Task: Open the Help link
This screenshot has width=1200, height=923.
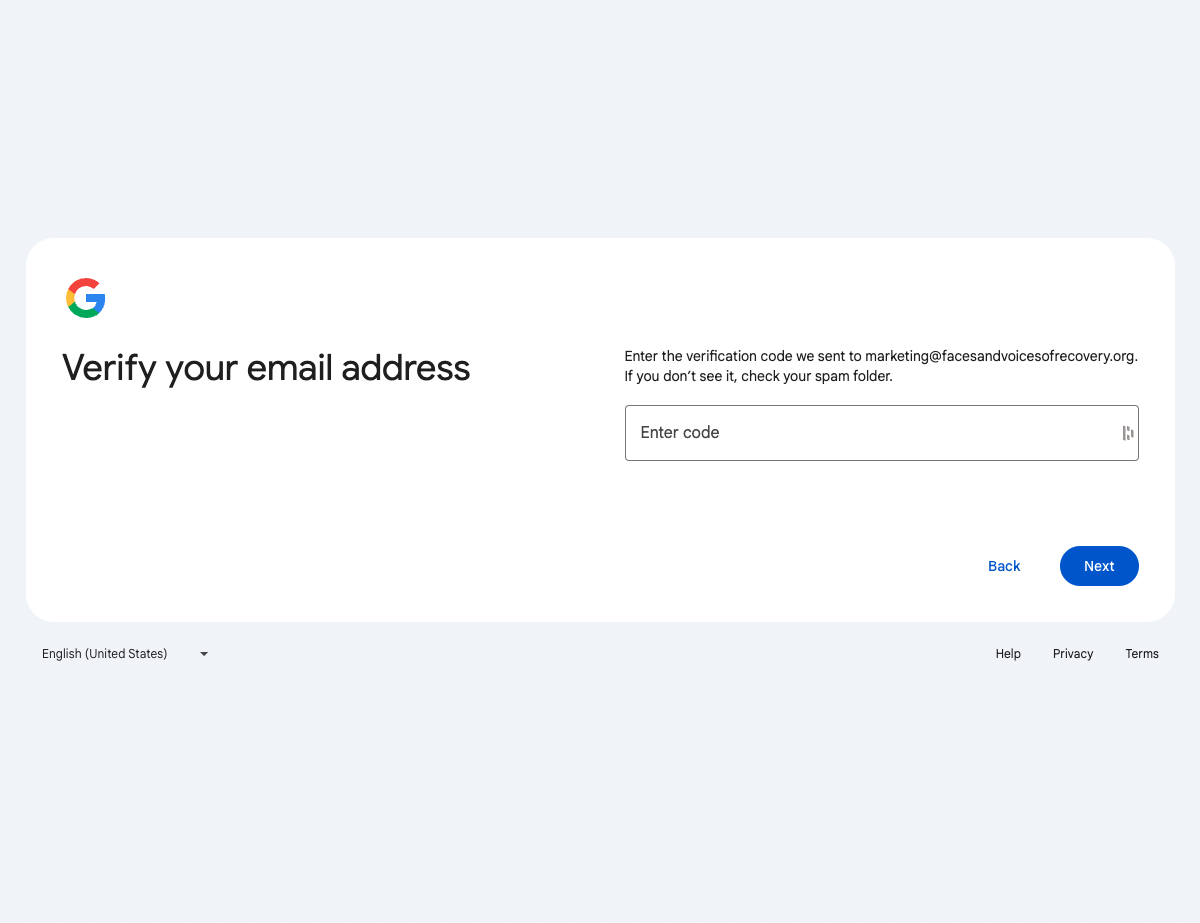Action: (1008, 654)
